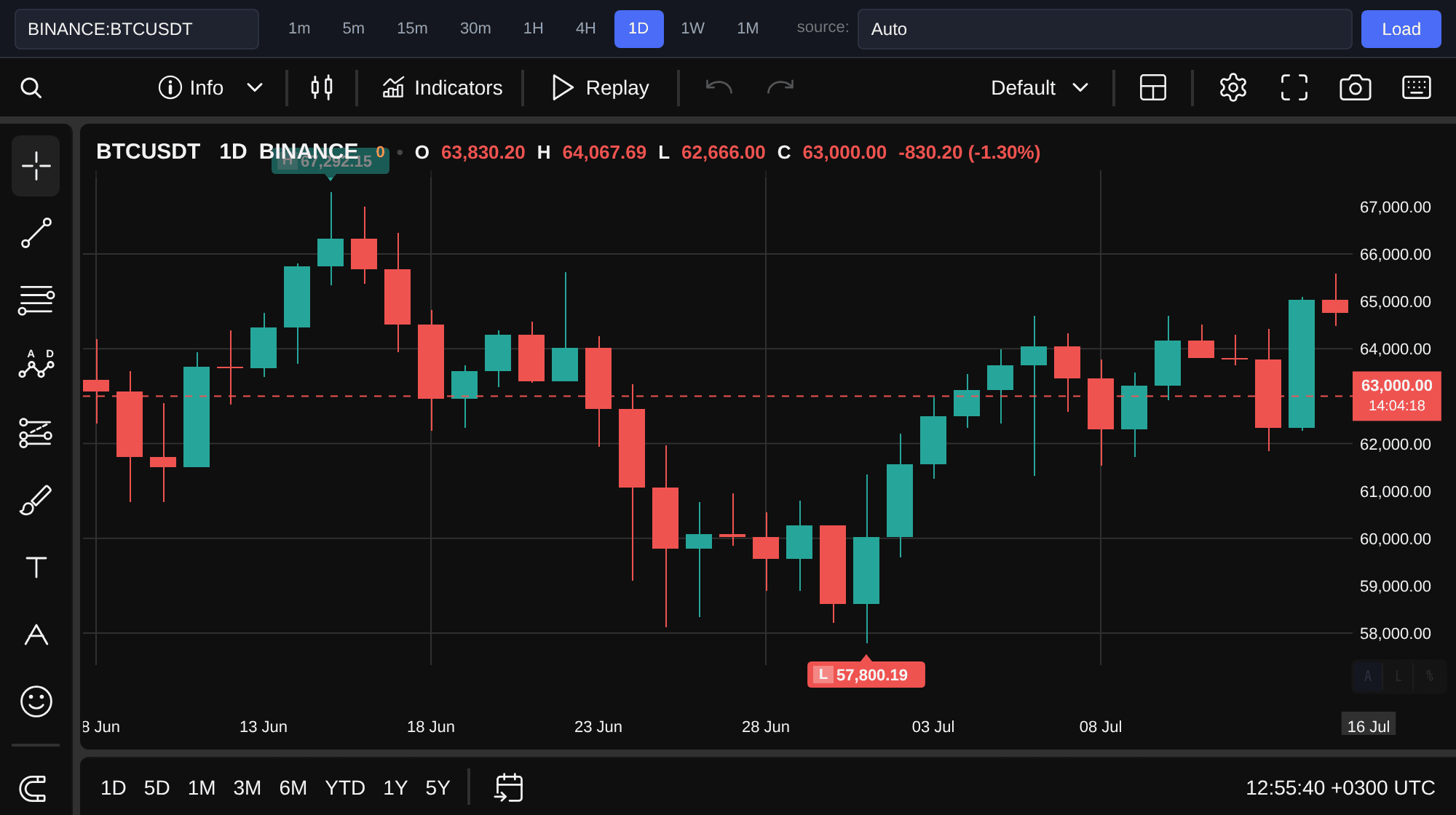Open chart settings gear

pos(1233,87)
